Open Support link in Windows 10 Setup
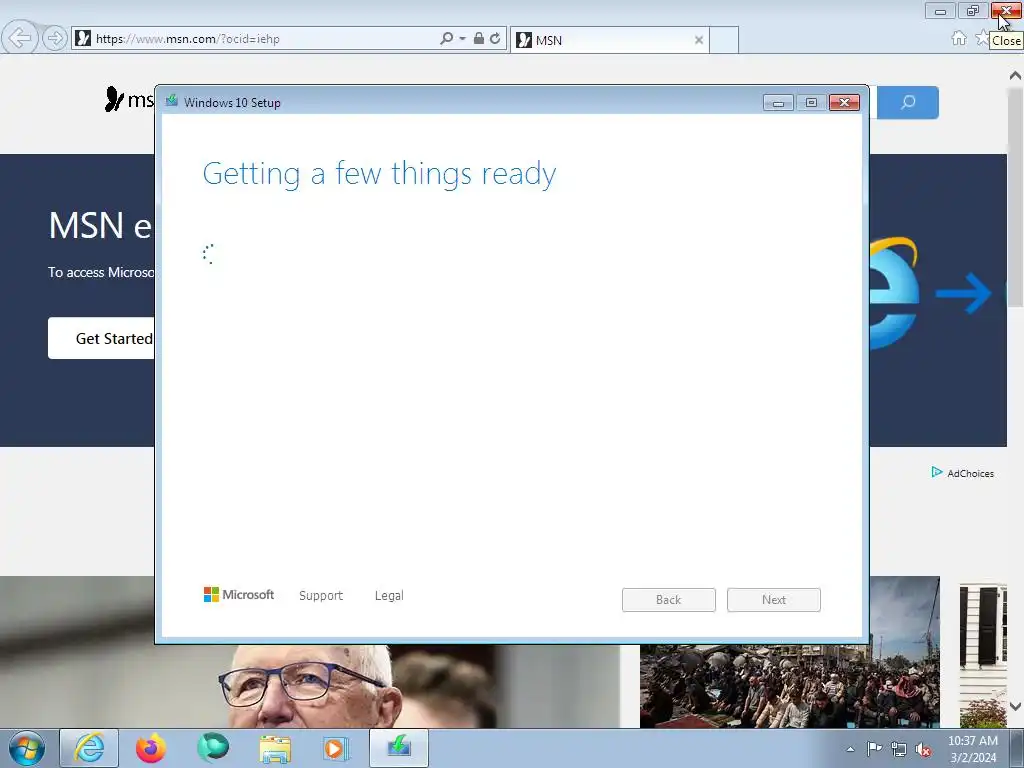This screenshot has height=768, width=1024. point(321,596)
